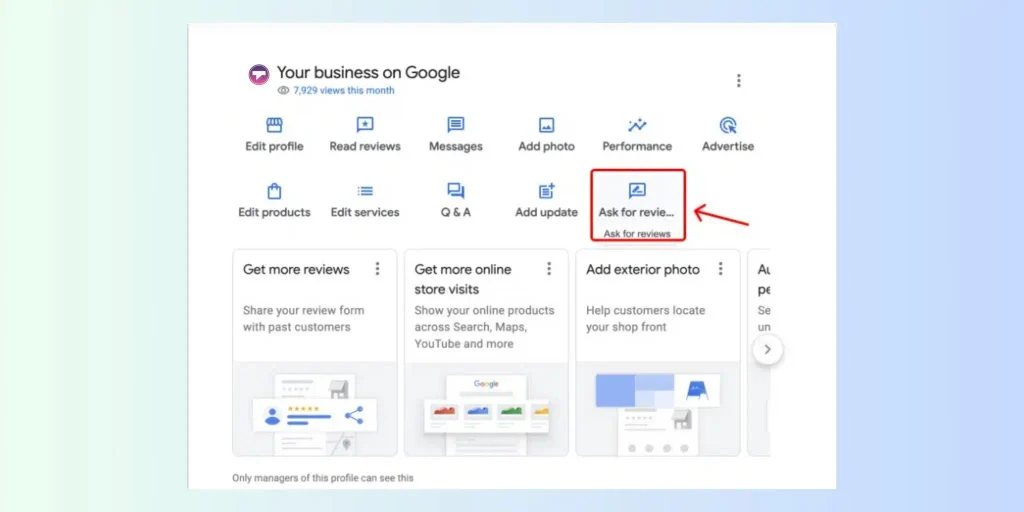Click the Get more online store visits title

[x=463, y=279]
